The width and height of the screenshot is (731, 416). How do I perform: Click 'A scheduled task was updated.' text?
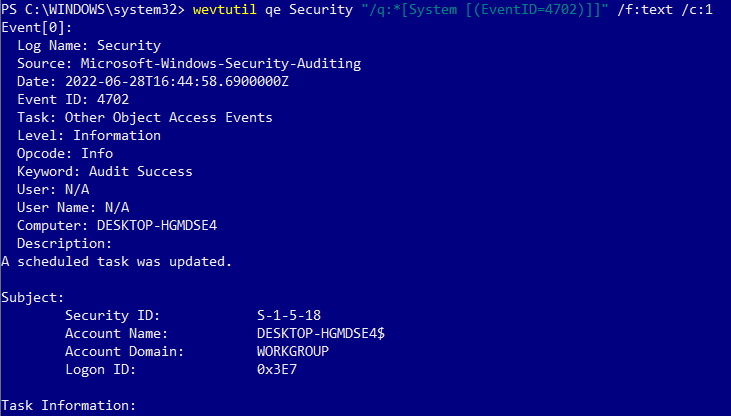point(117,262)
